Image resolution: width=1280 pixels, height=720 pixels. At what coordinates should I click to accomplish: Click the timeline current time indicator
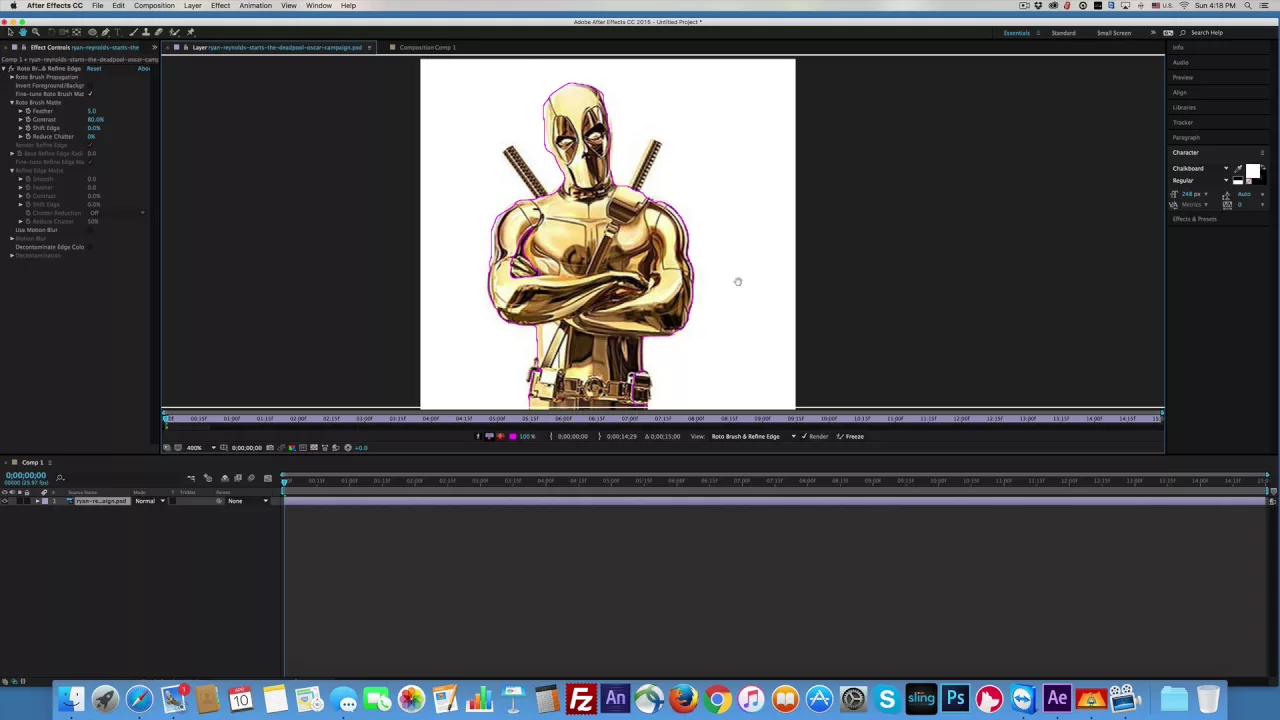click(x=284, y=481)
